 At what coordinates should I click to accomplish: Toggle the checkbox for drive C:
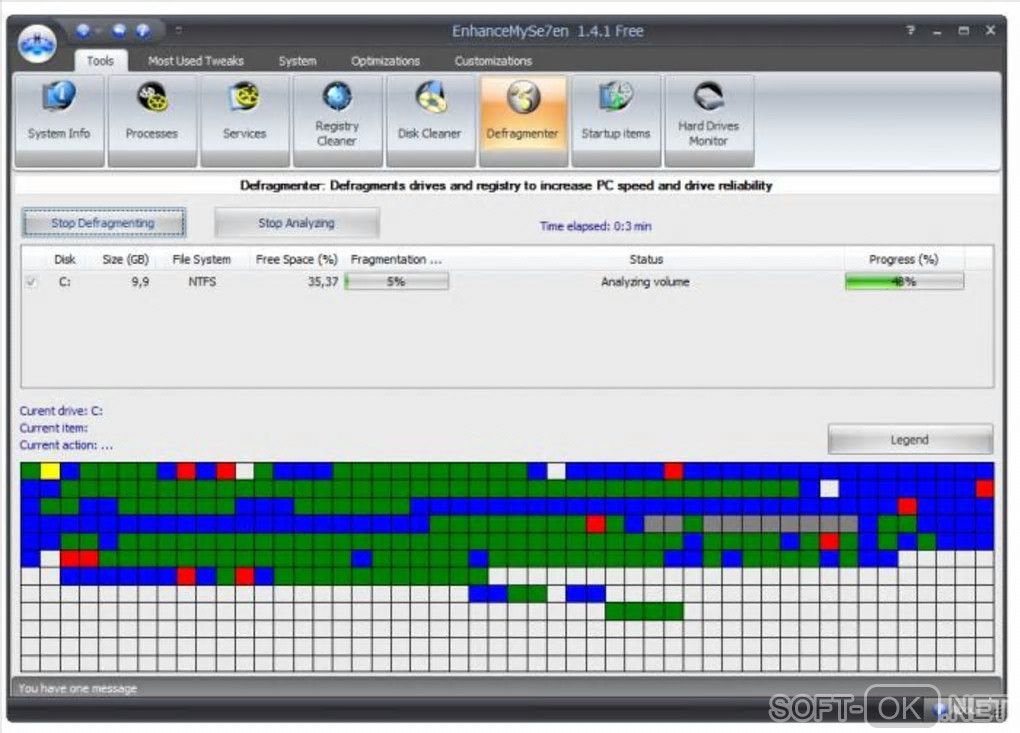[x=31, y=282]
